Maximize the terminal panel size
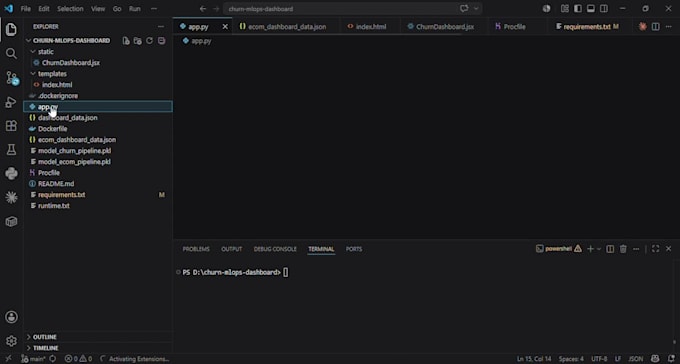The height and width of the screenshot is (364, 680). (x=656, y=249)
